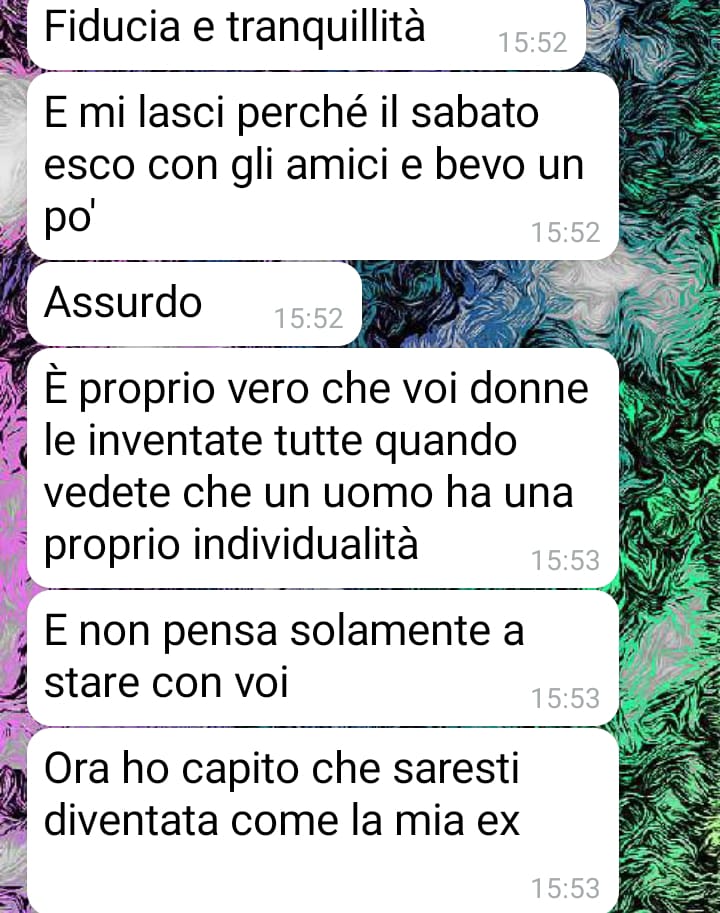Tap the words 'le inventate tutte quando'
The image size is (720, 913).
tap(281, 441)
